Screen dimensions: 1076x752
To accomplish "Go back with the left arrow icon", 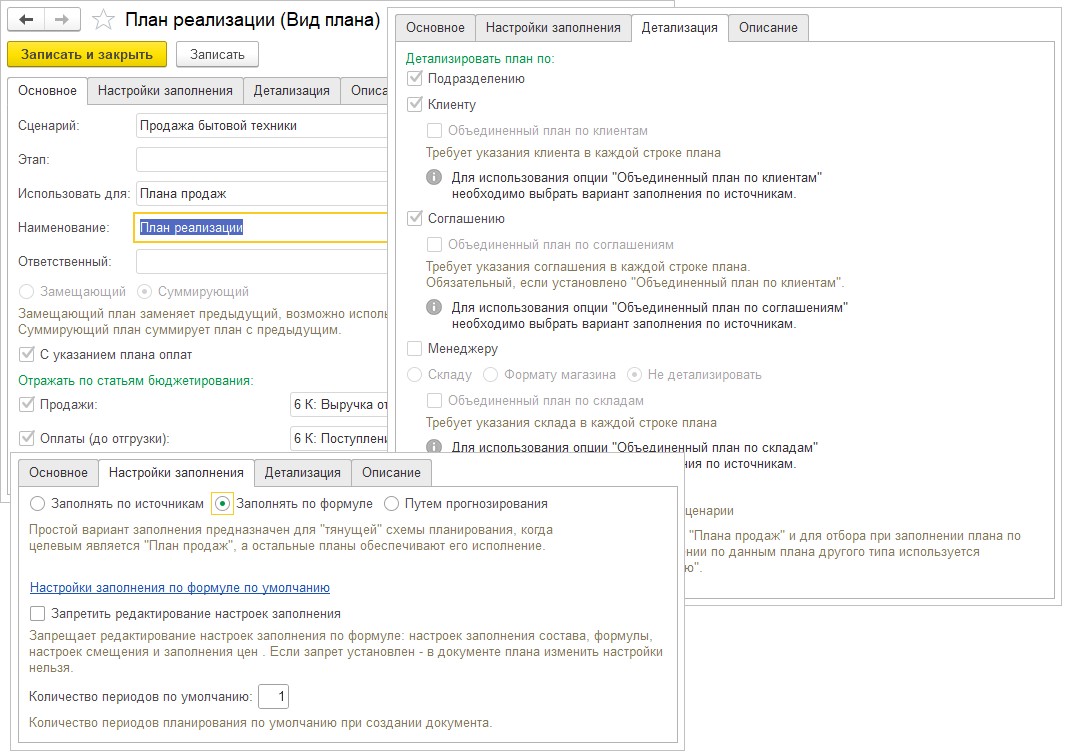I will tap(26, 19).
